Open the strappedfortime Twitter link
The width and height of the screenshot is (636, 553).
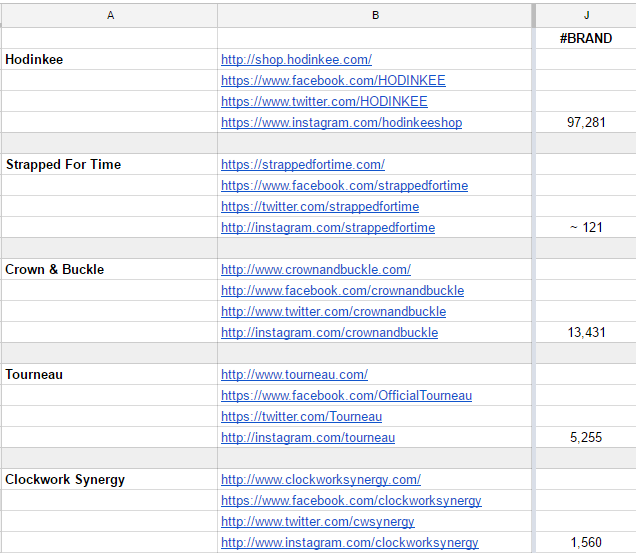click(319, 207)
